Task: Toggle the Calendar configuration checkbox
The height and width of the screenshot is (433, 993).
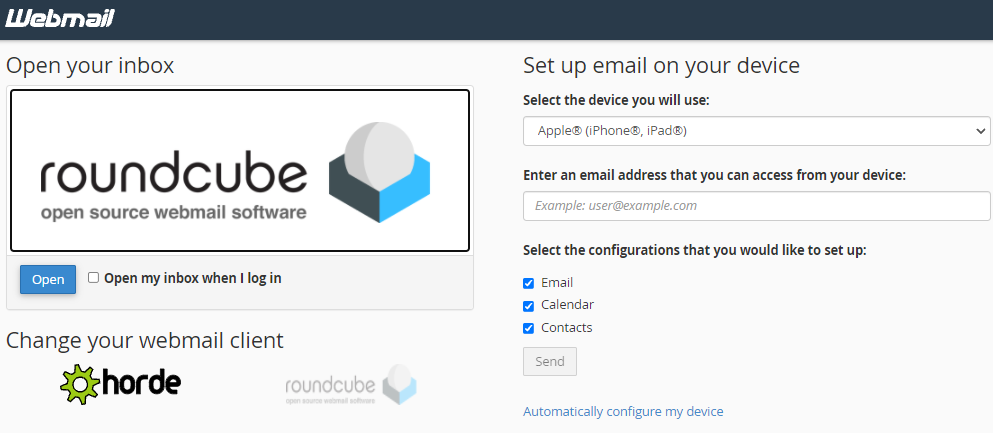Action: [529, 306]
